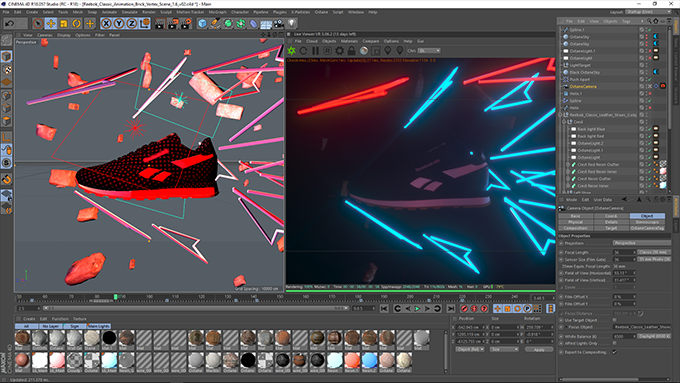Click the Focal Length input field
Screen dimensions: 680x383
tap(624, 252)
